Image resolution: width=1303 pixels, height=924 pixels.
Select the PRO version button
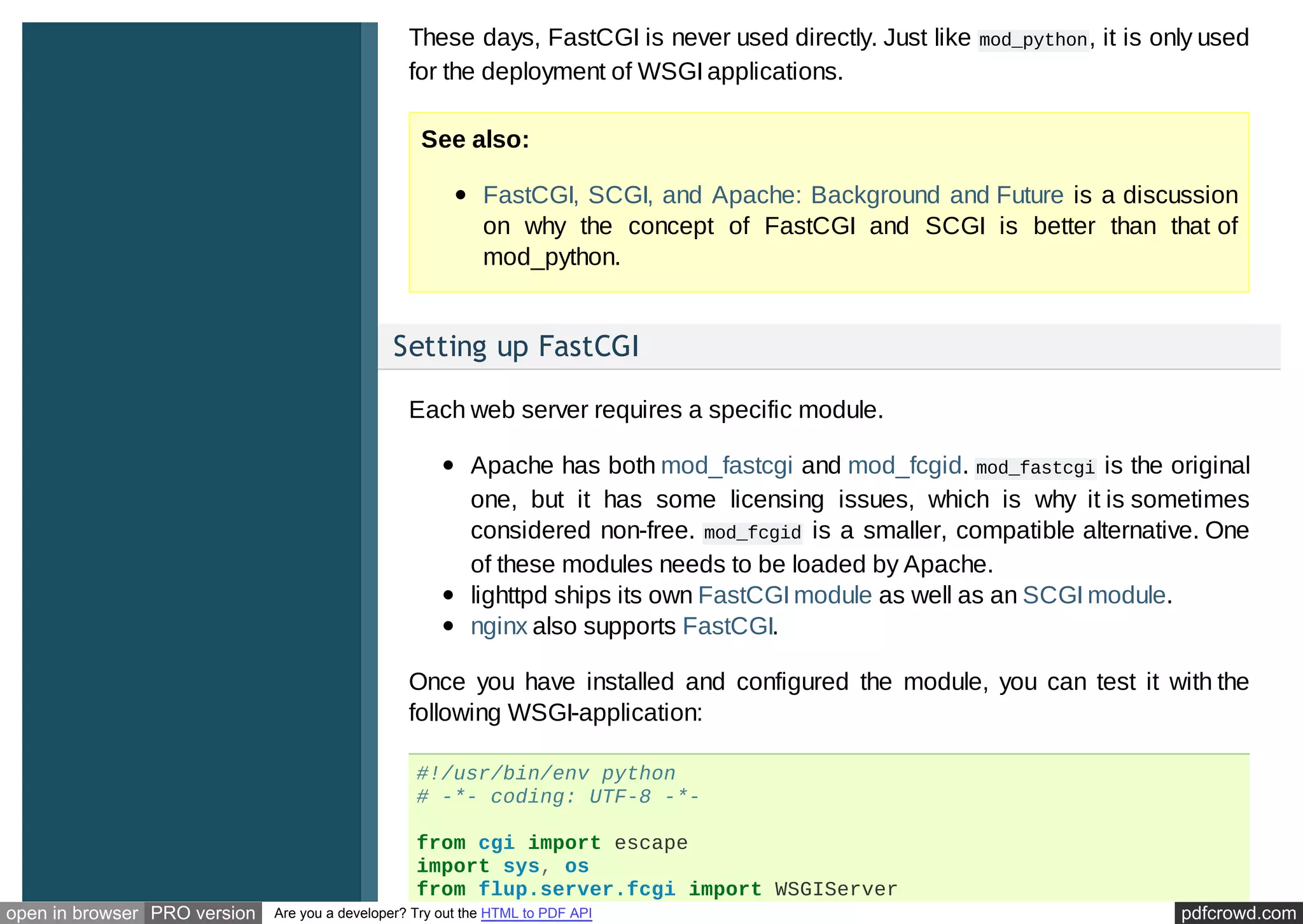pyautogui.click(x=202, y=913)
